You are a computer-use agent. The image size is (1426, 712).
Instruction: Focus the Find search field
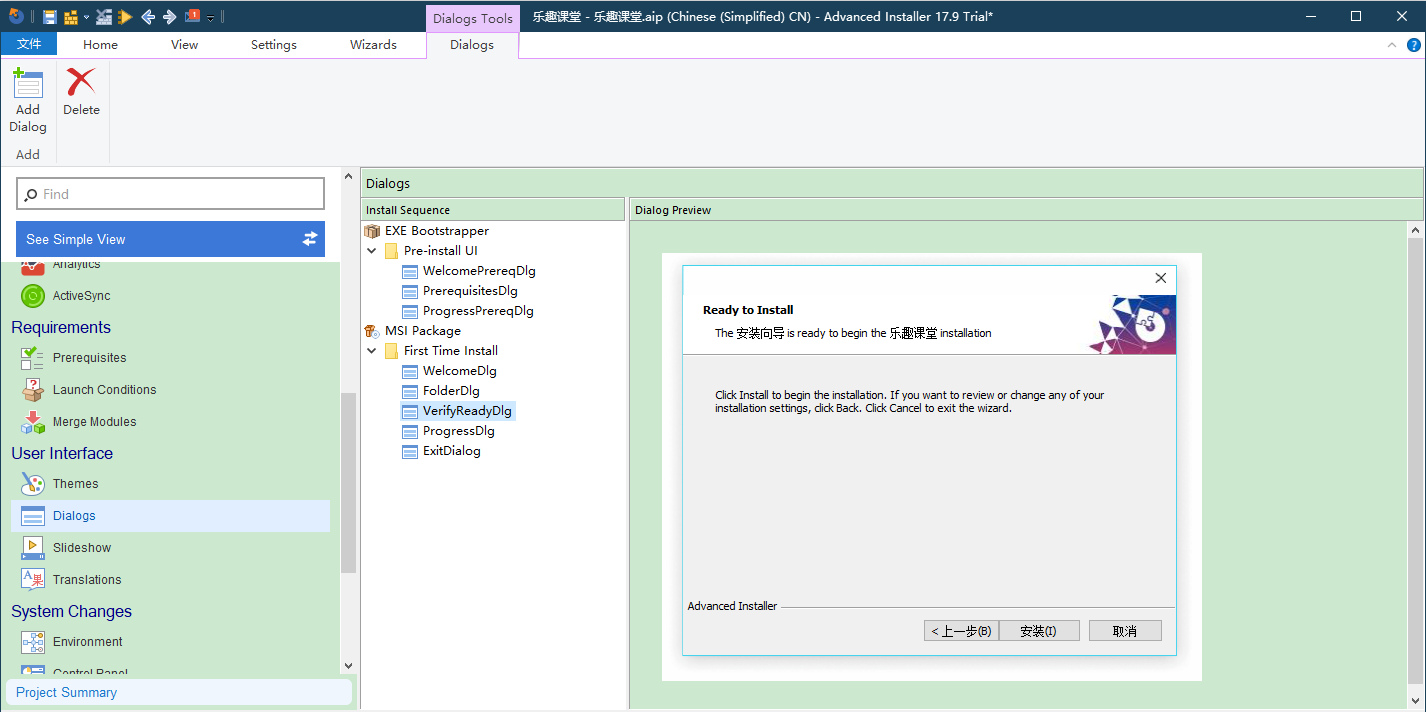171,194
